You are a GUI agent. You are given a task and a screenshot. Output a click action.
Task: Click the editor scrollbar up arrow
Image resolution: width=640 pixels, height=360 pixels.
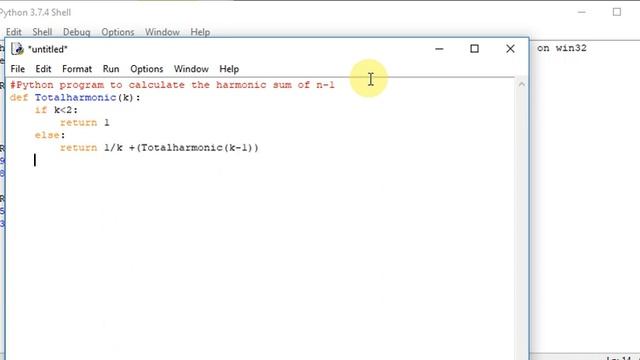coord(522,84)
